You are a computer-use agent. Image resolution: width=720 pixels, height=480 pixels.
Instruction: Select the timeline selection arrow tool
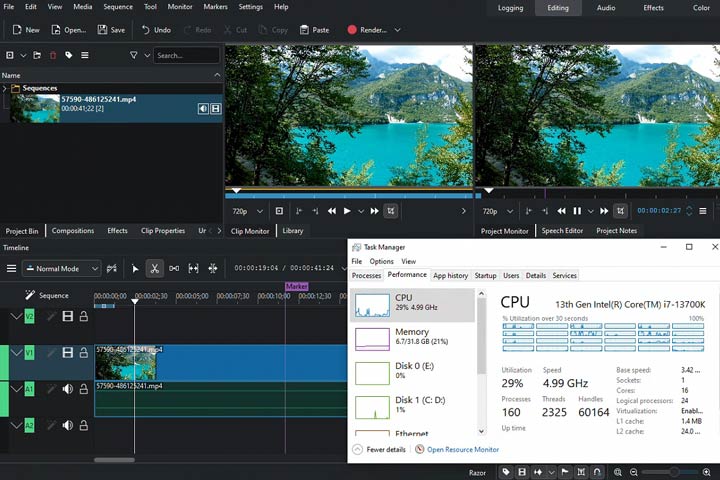[x=135, y=269]
